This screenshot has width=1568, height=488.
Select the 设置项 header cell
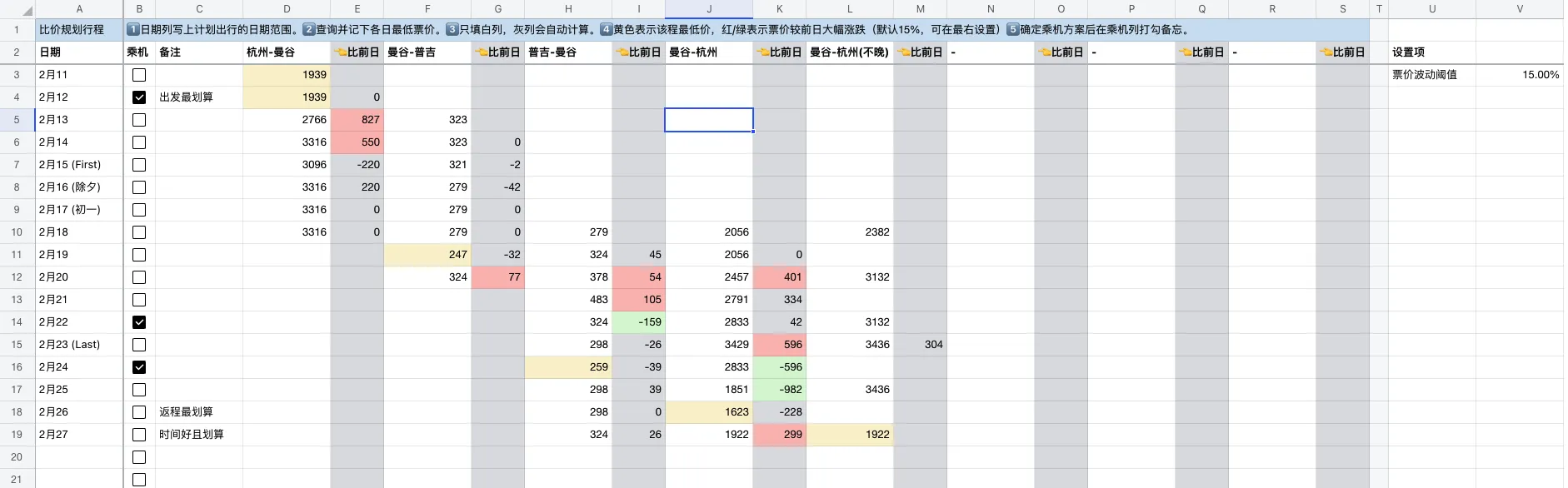[x=1431, y=52]
